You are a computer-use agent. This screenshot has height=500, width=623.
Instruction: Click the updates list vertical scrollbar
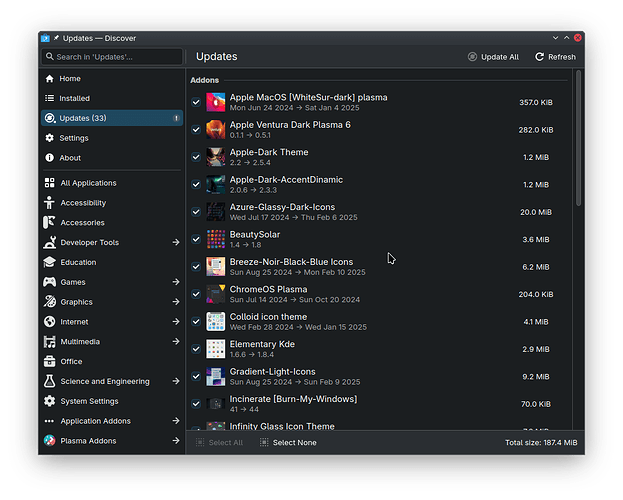click(x=578, y=138)
